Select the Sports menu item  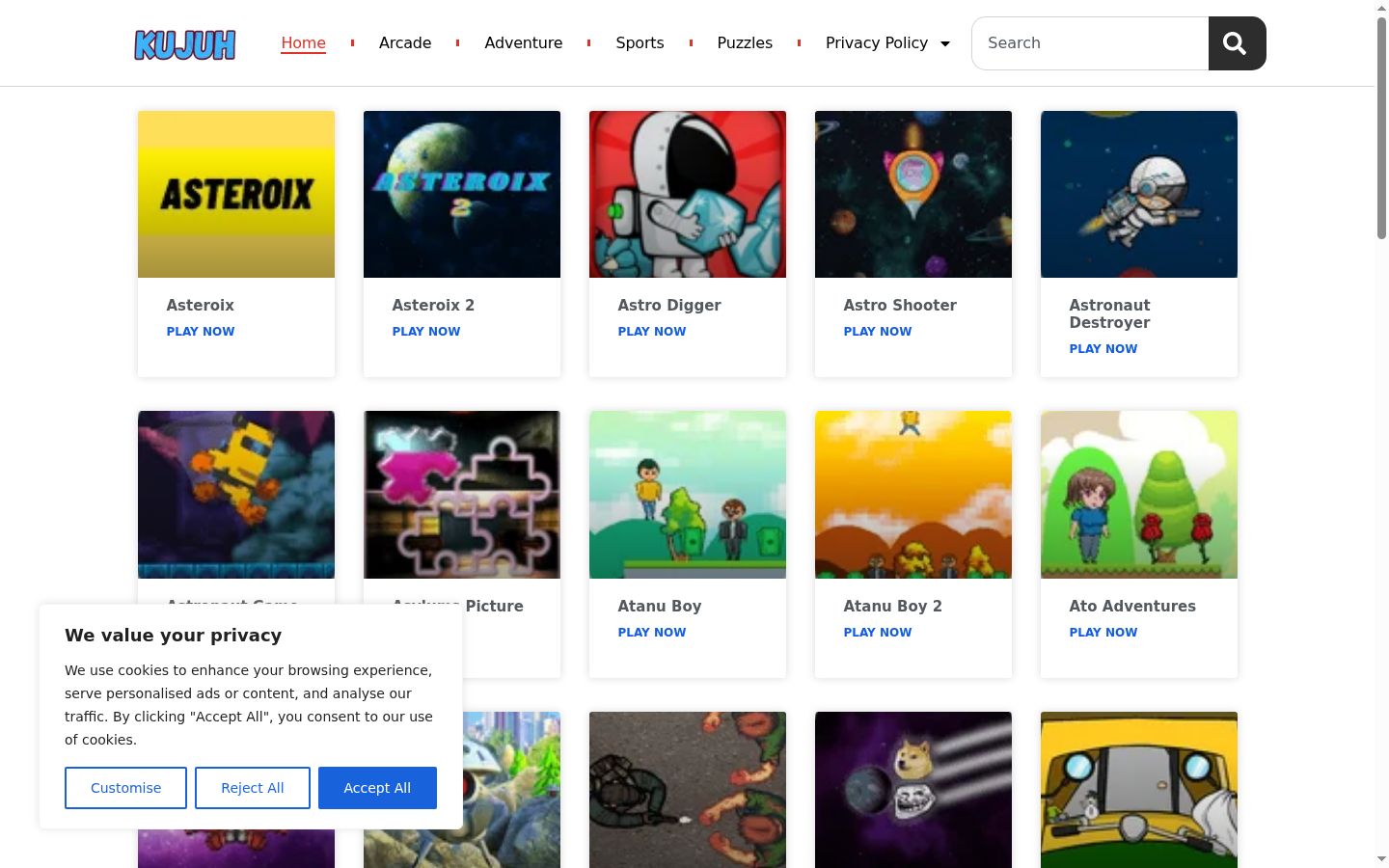point(640,42)
